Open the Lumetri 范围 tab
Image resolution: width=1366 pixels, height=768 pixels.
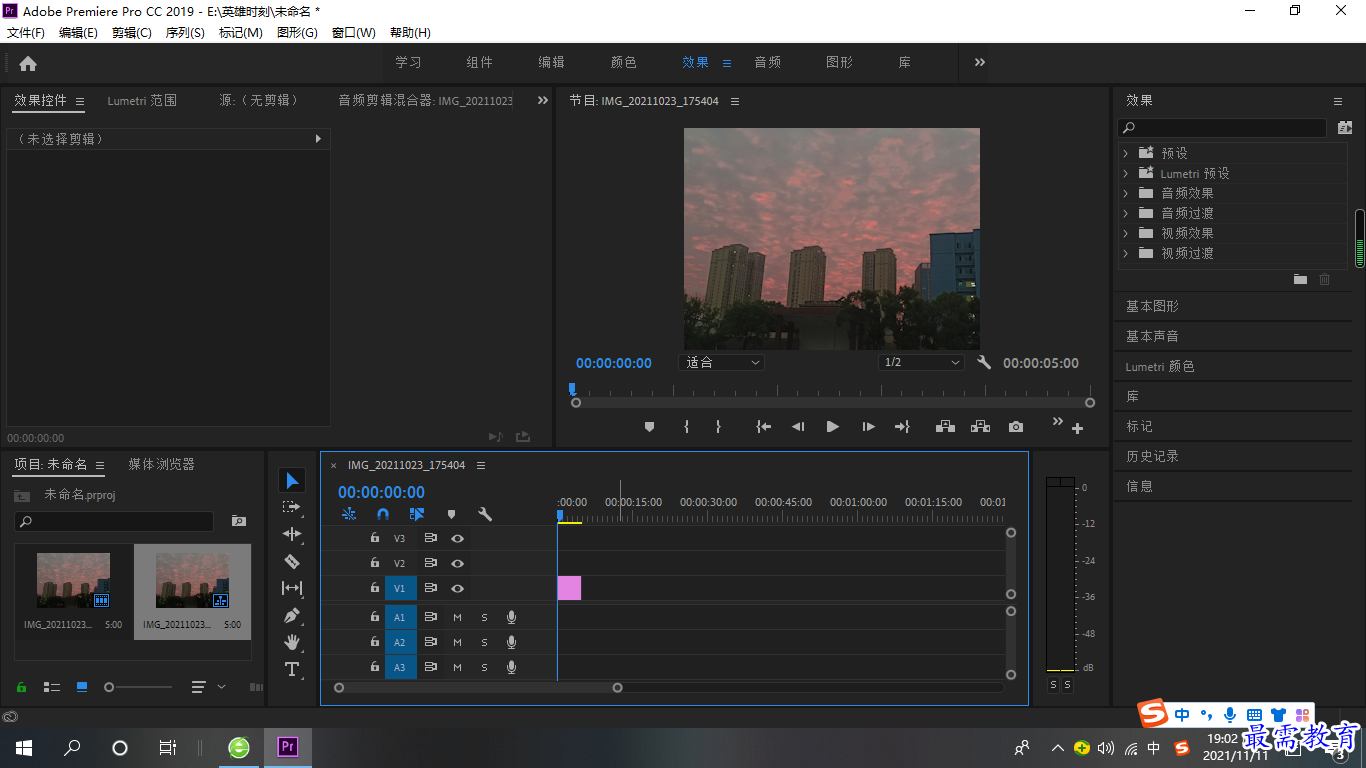point(142,101)
